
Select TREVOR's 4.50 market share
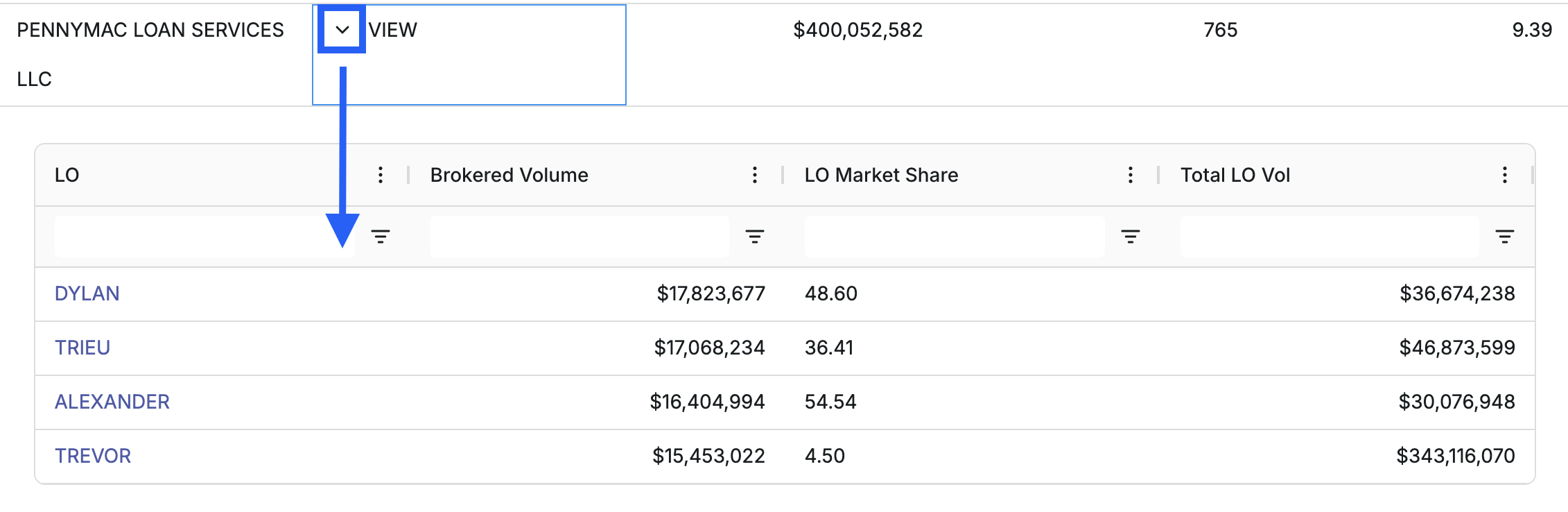(x=825, y=456)
